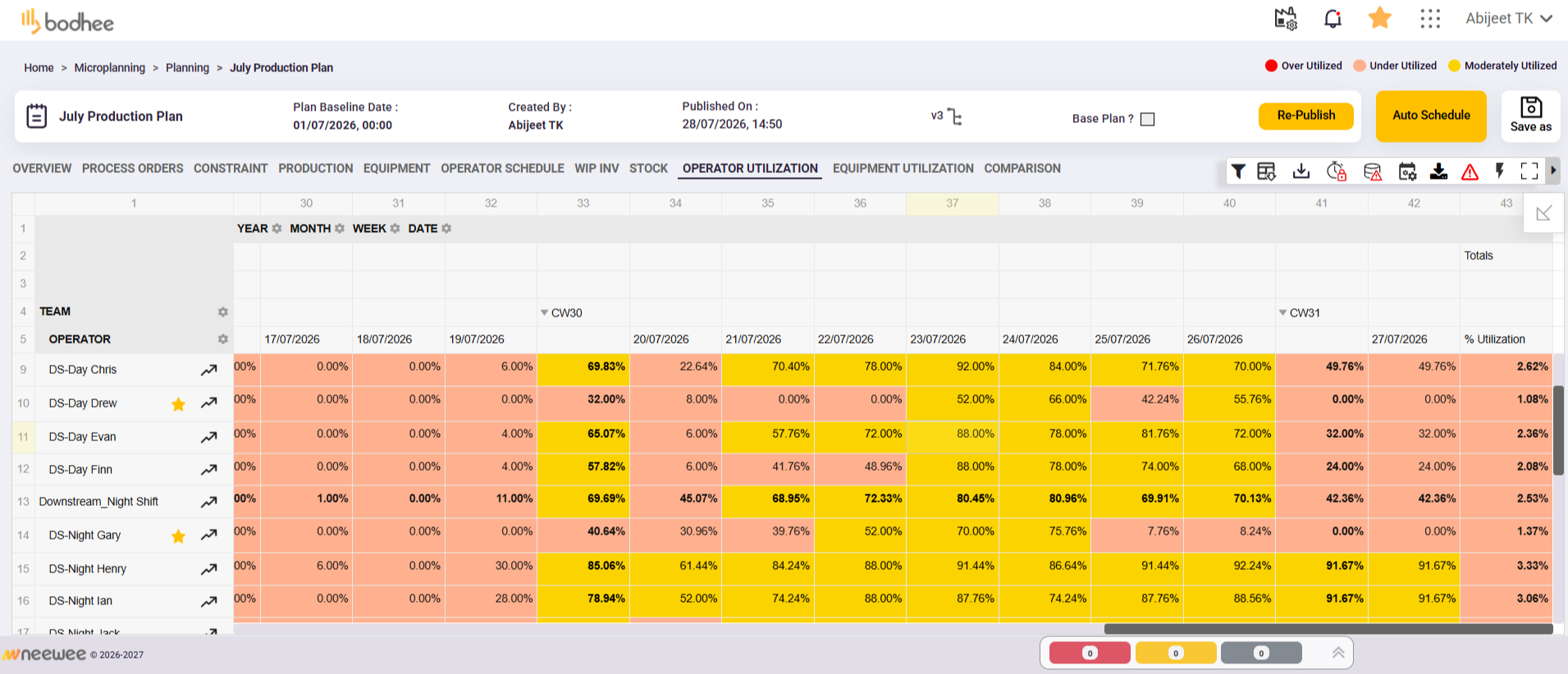Screen dimensions: 1568x674
Task: Open TEAM field settings gear
Action: pos(222,312)
